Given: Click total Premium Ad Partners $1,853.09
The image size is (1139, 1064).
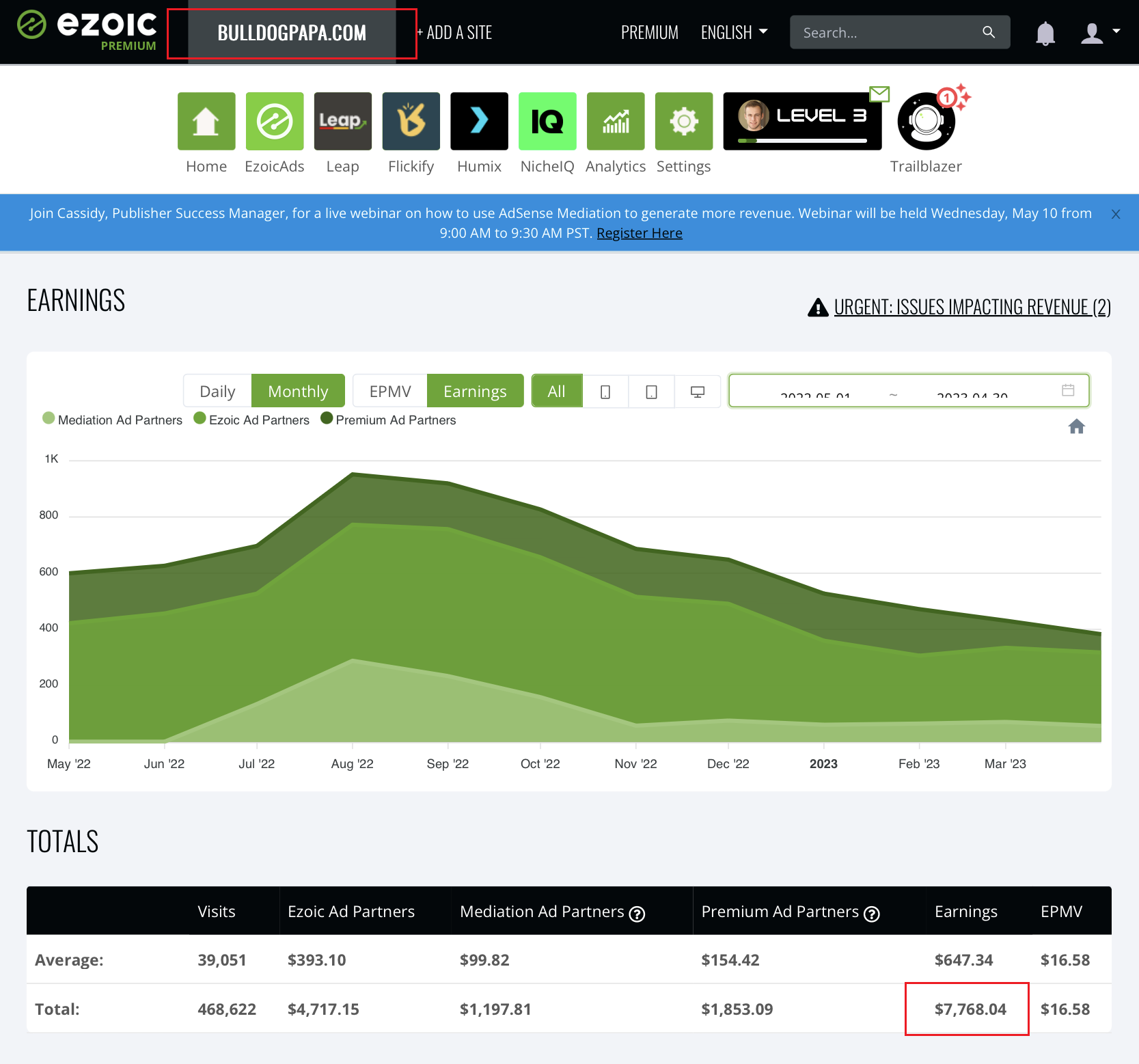Looking at the screenshot, I should point(737,1009).
